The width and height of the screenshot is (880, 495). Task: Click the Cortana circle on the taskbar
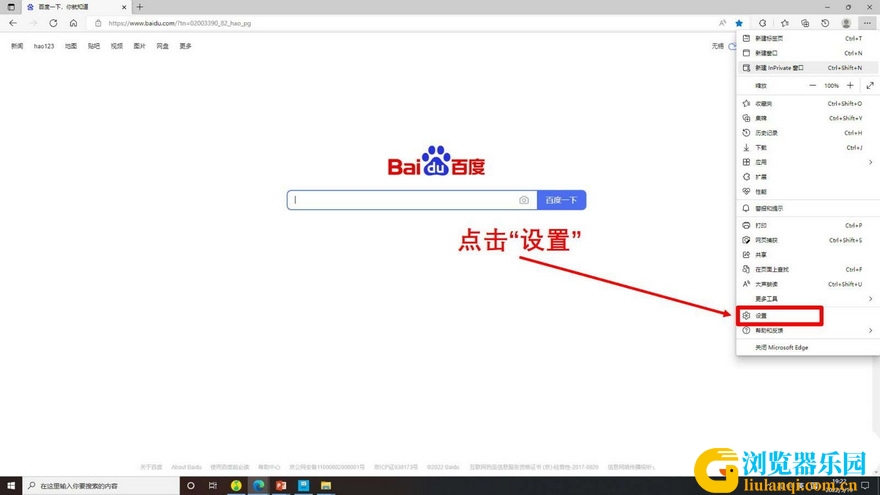[x=191, y=485]
